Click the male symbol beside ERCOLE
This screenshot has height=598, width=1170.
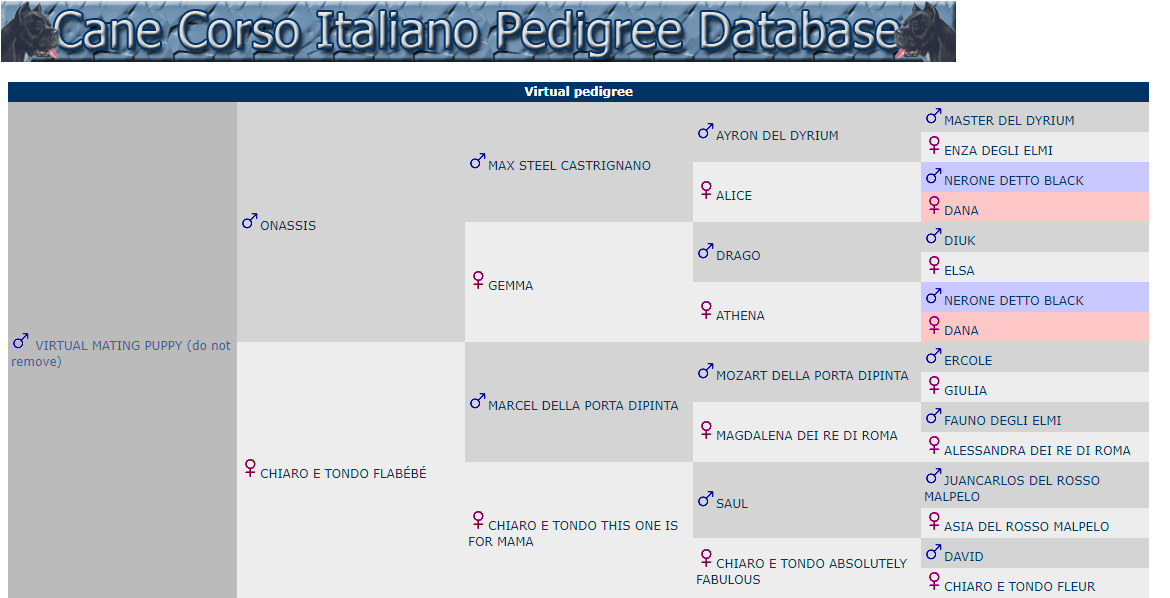933,357
